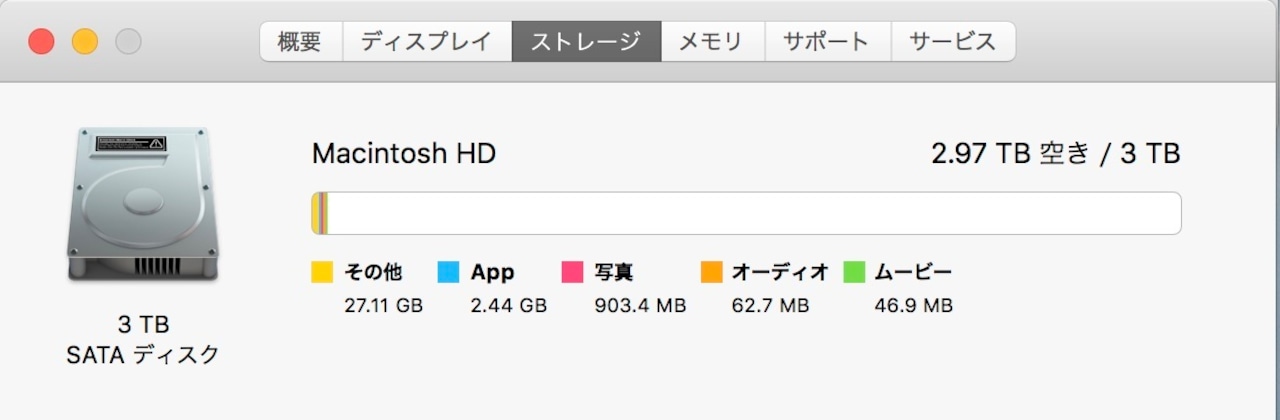This screenshot has height=420, width=1280.
Task: Click the blue App color swatch
Action: [448, 272]
